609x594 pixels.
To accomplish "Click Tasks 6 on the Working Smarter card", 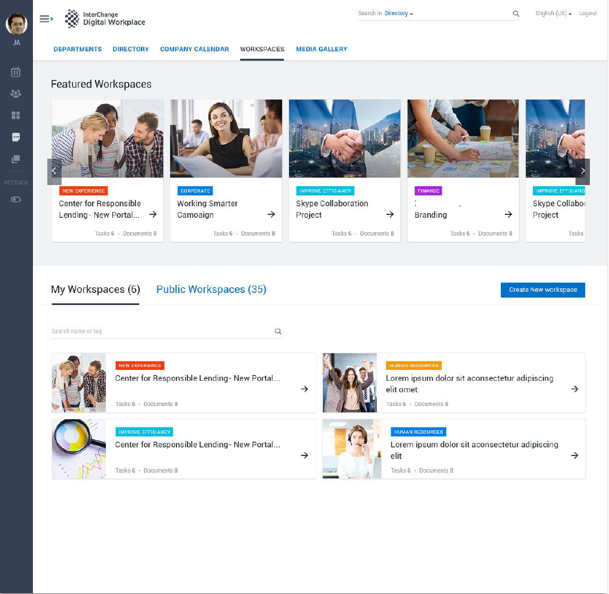I will (223, 233).
